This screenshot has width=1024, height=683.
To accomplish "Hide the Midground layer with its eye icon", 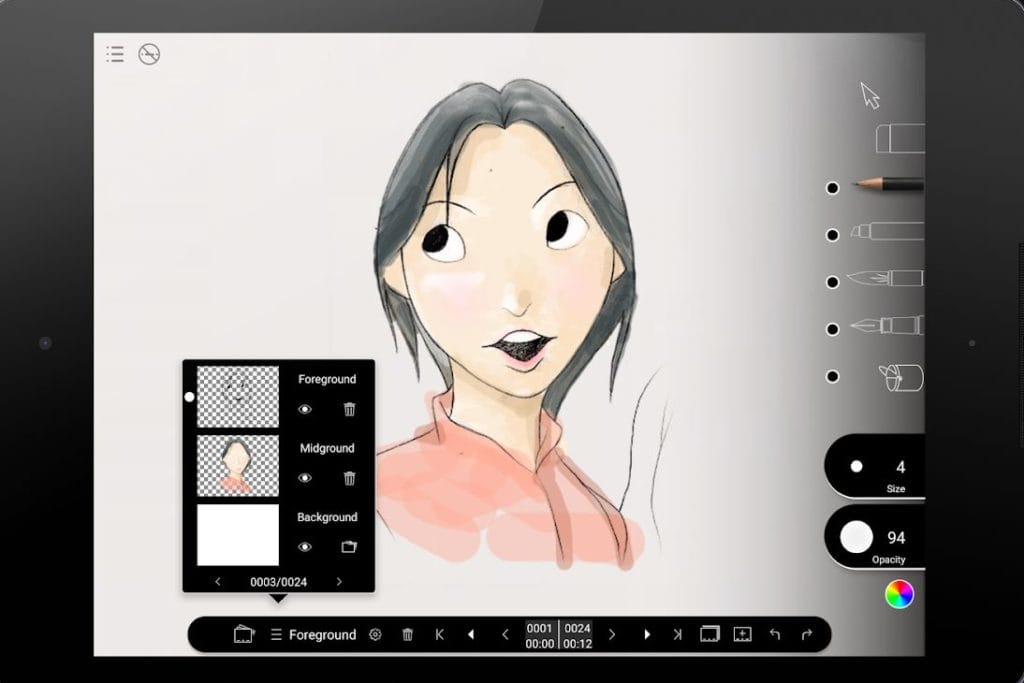I will point(305,478).
